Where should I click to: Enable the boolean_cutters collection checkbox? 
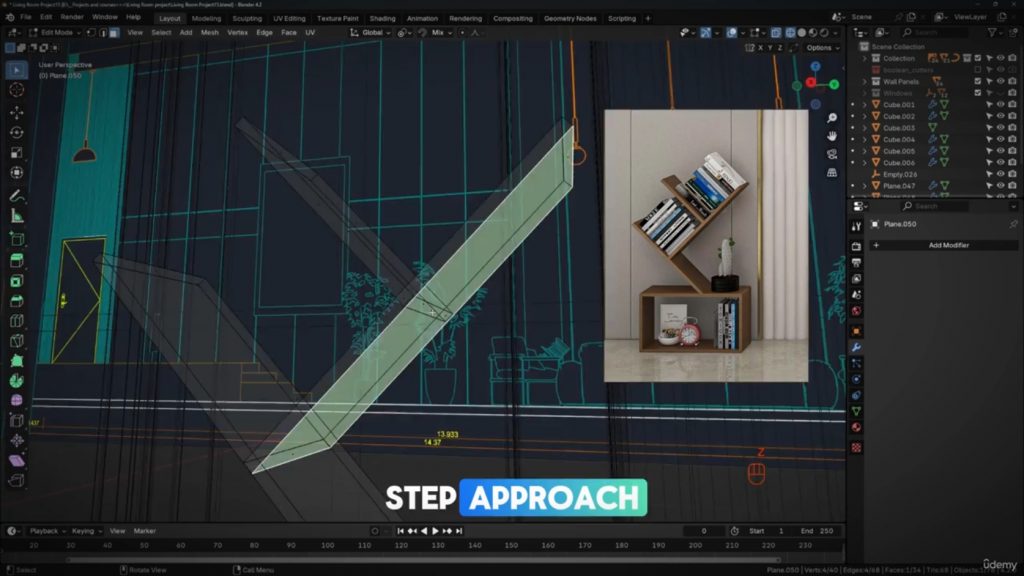tap(978, 70)
